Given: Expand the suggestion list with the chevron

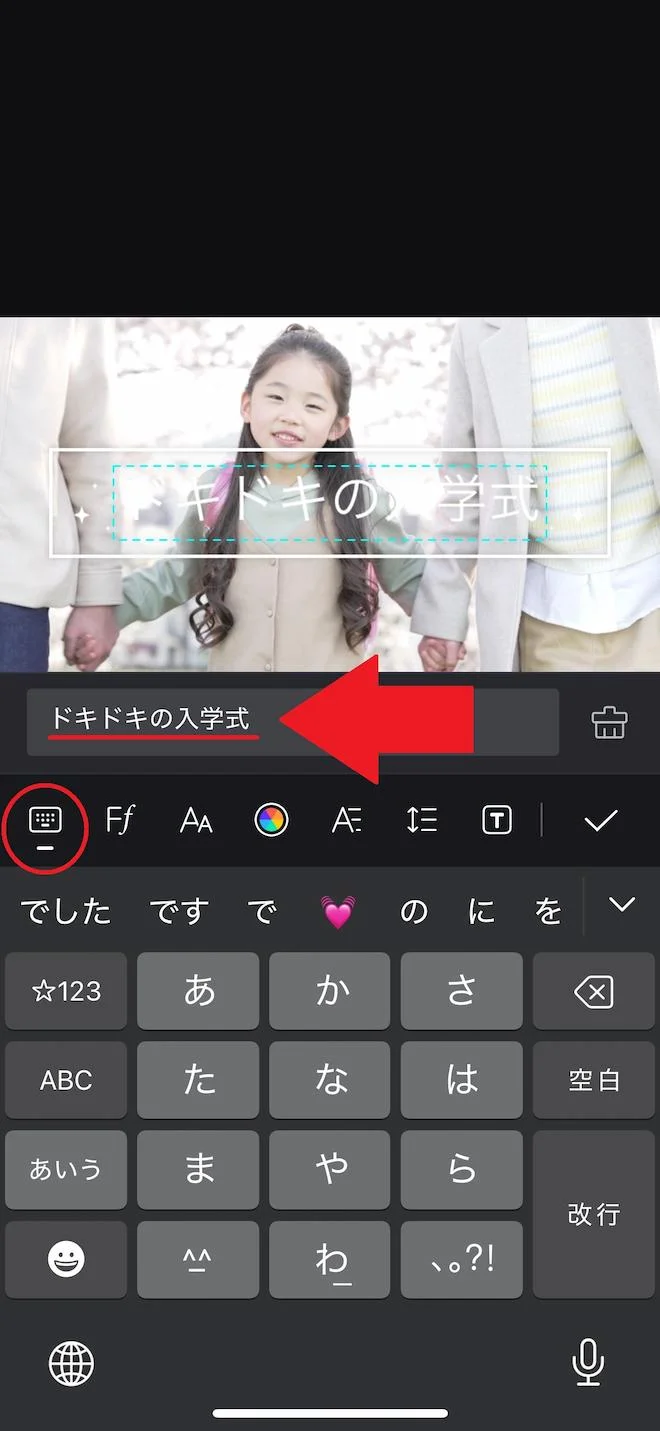Looking at the screenshot, I should click(622, 905).
